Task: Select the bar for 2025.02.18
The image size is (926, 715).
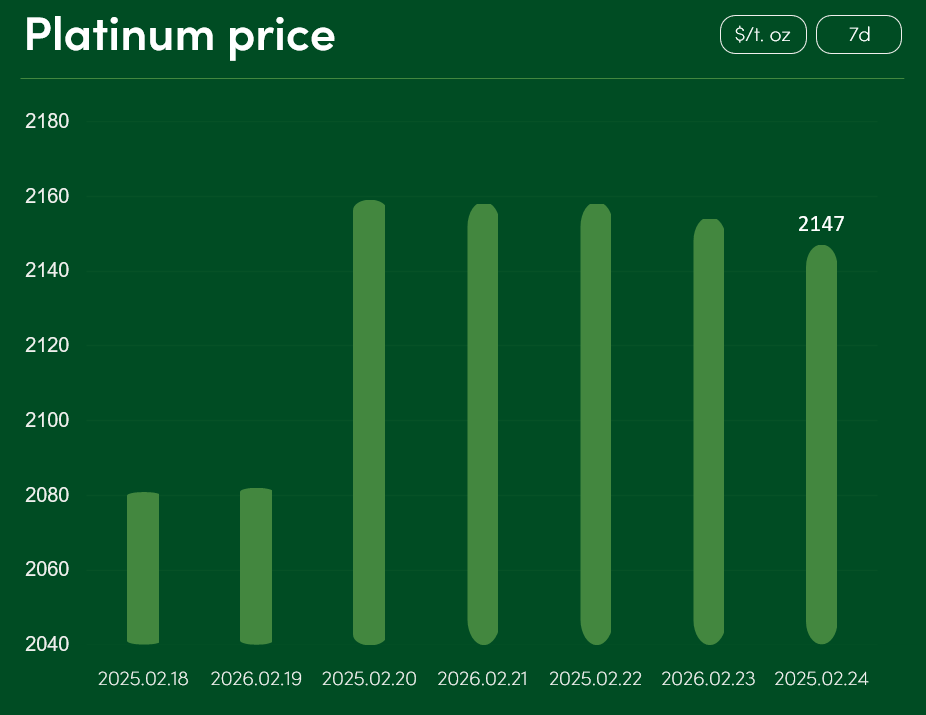Action: click(x=143, y=568)
